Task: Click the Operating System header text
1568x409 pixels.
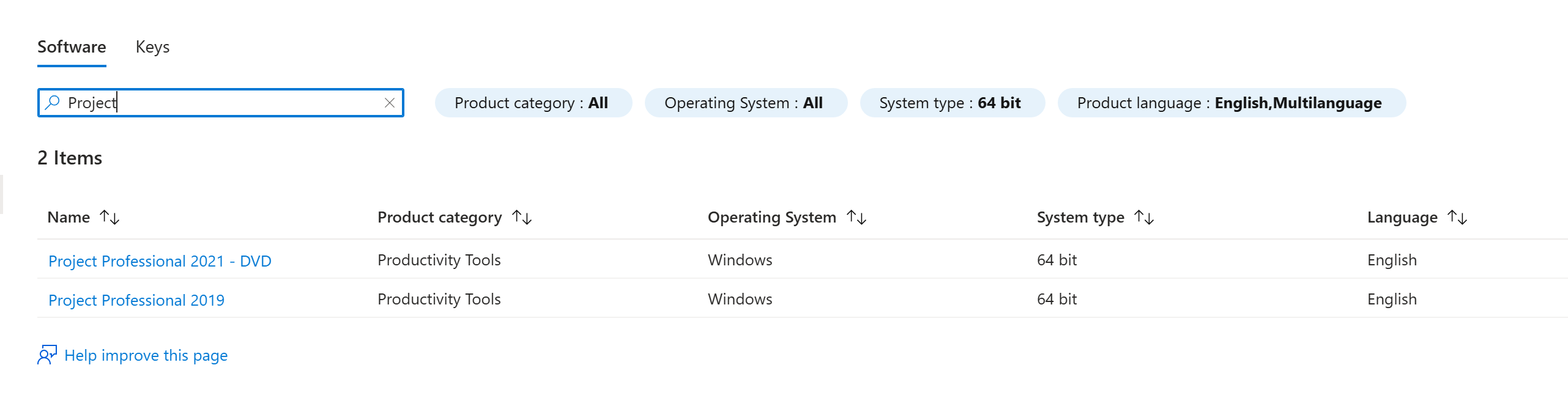Action: pyautogui.click(x=771, y=217)
